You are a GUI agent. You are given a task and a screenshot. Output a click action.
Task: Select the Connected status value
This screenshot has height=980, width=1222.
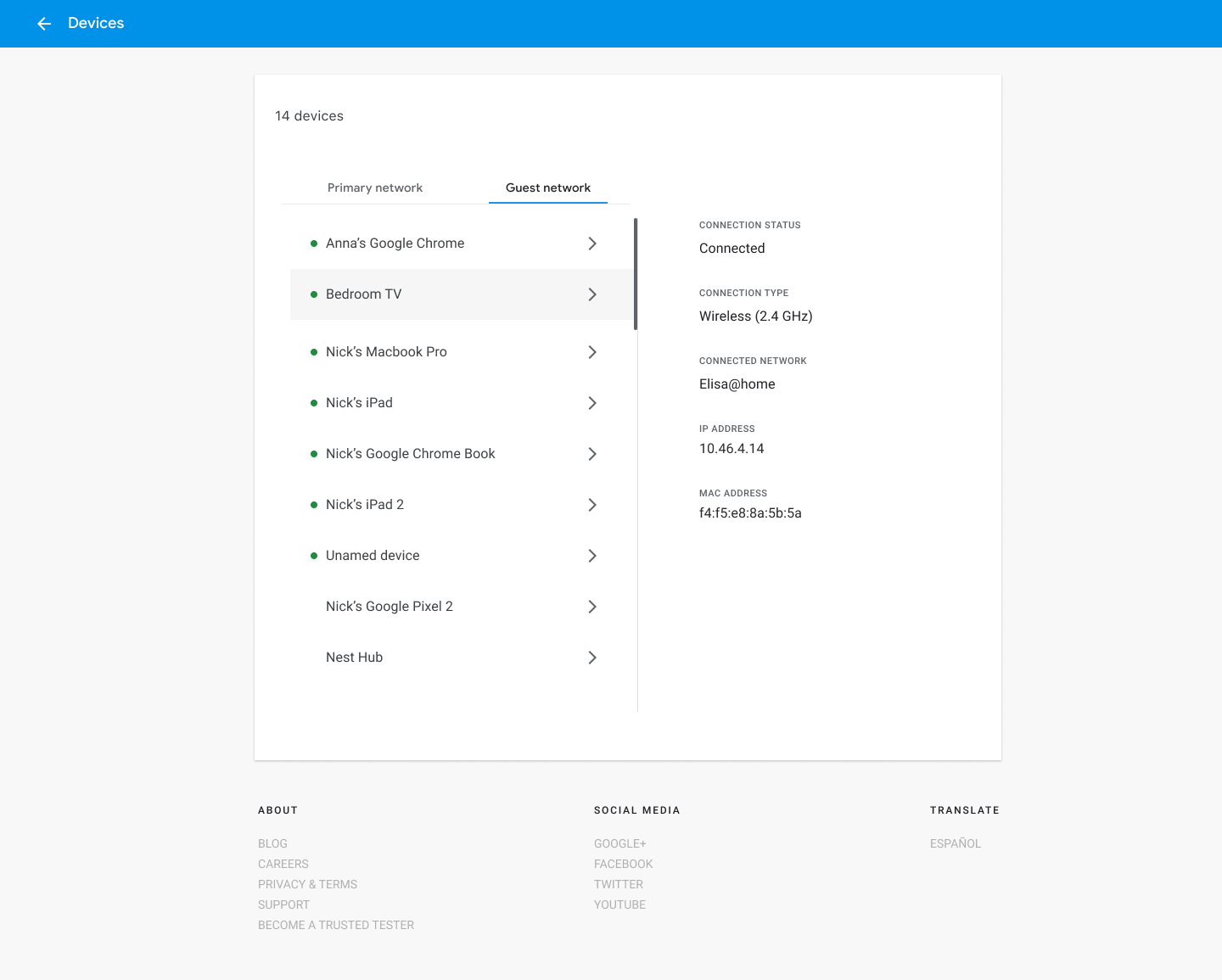(x=732, y=249)
